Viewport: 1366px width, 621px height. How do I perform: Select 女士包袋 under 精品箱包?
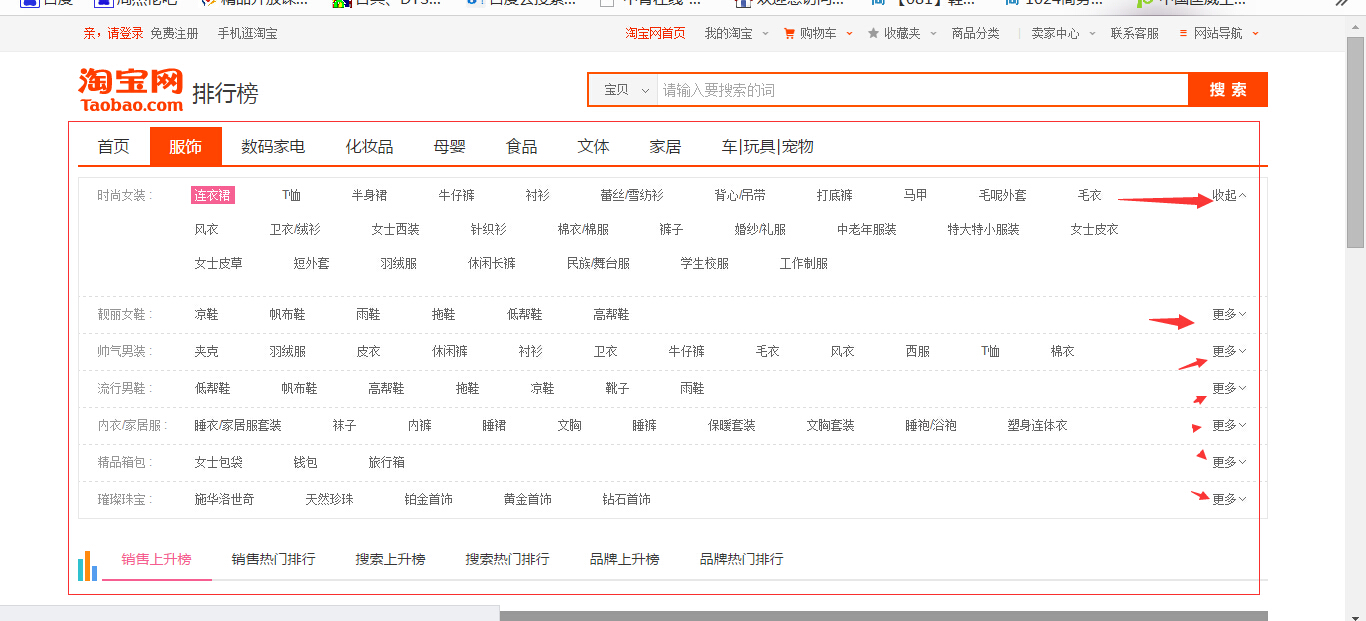pos(218,462)
